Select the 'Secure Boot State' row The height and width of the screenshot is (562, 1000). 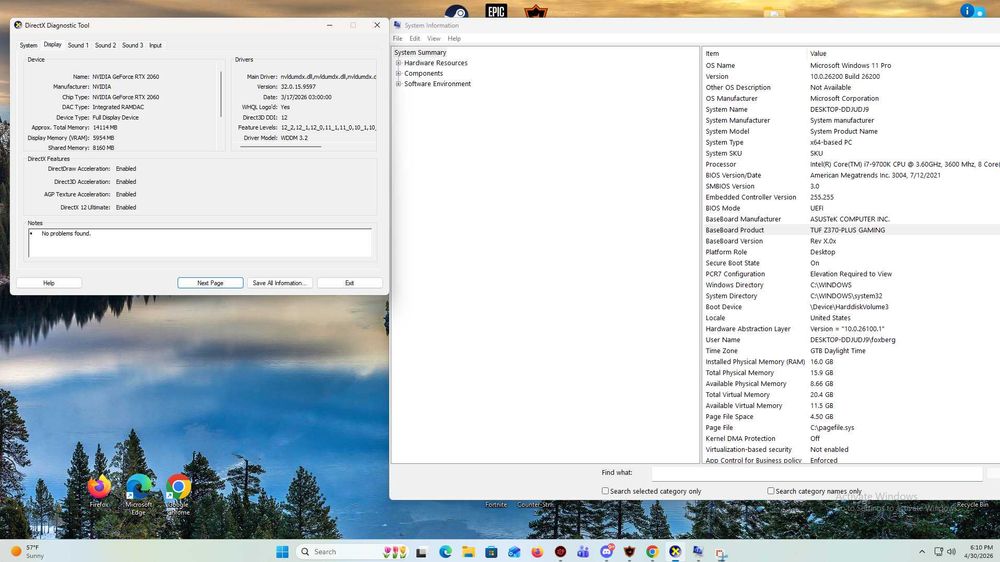tap(851, 263)
